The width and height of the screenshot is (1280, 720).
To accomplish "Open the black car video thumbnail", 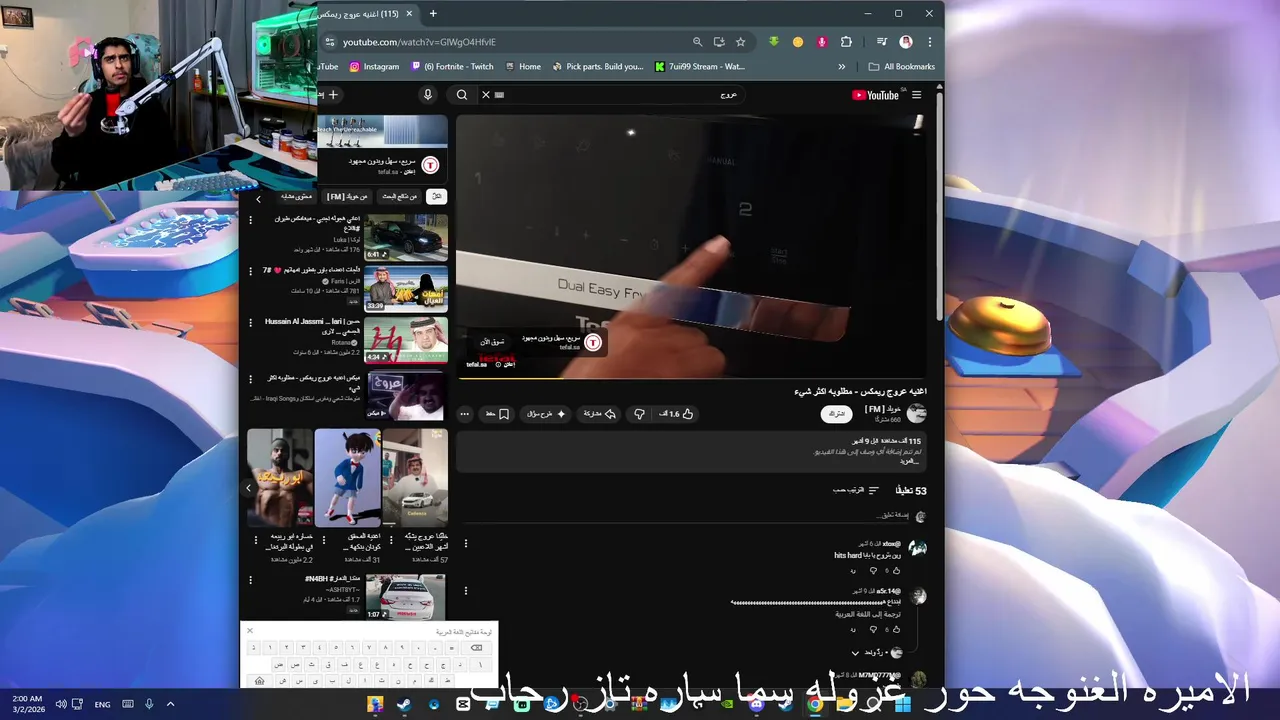I will [x=405, y=236].
